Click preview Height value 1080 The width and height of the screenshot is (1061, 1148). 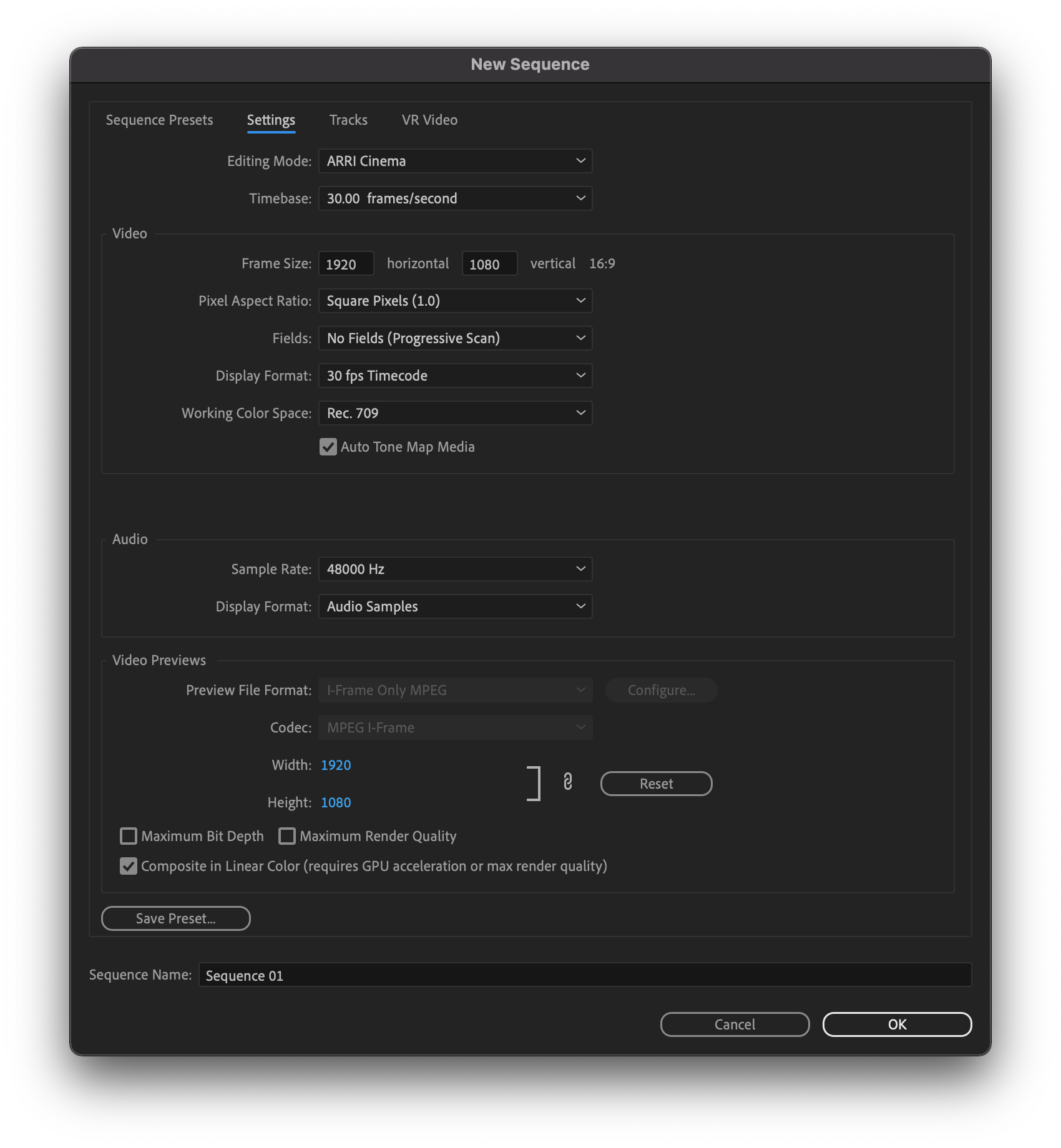336,802
